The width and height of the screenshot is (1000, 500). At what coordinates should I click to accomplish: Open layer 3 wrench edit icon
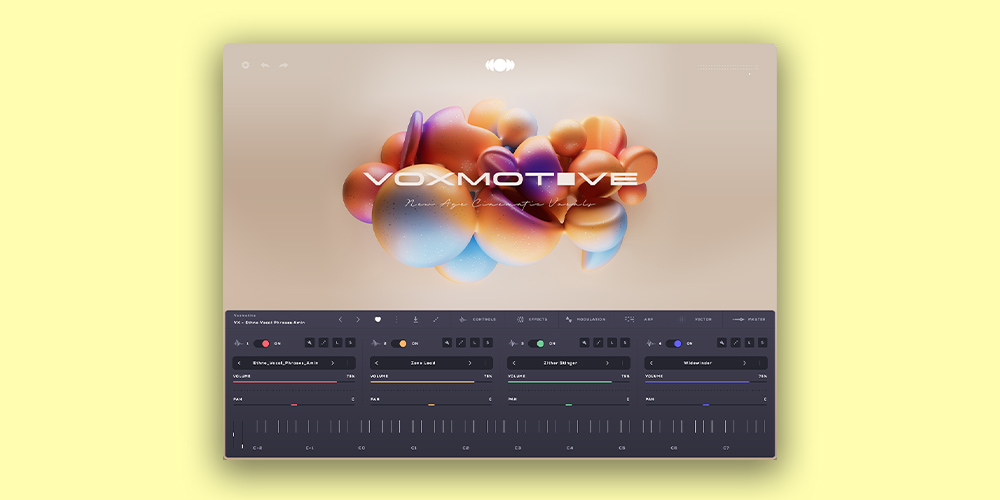584,342
